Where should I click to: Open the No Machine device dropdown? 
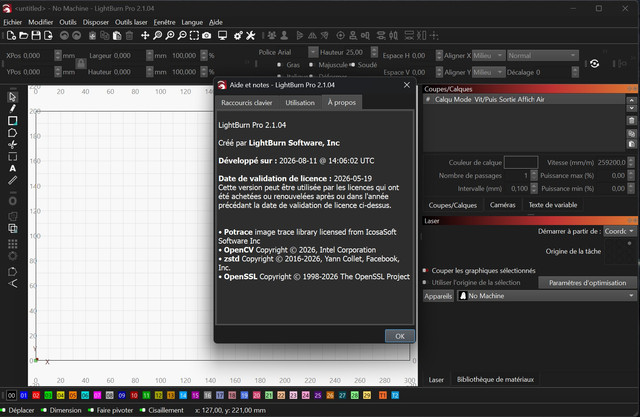[547, 296]
